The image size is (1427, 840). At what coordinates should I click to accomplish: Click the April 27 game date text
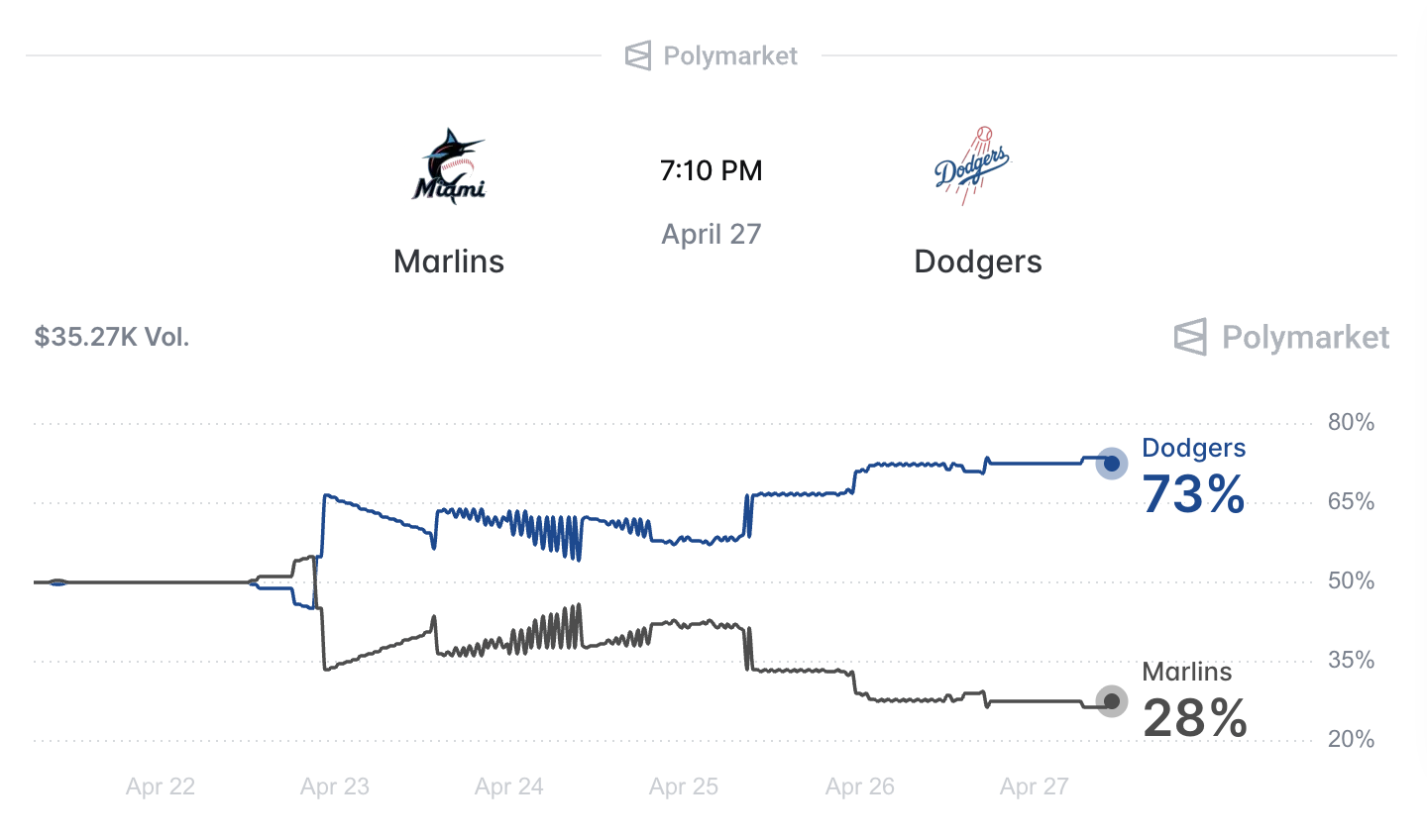point(712,234)
